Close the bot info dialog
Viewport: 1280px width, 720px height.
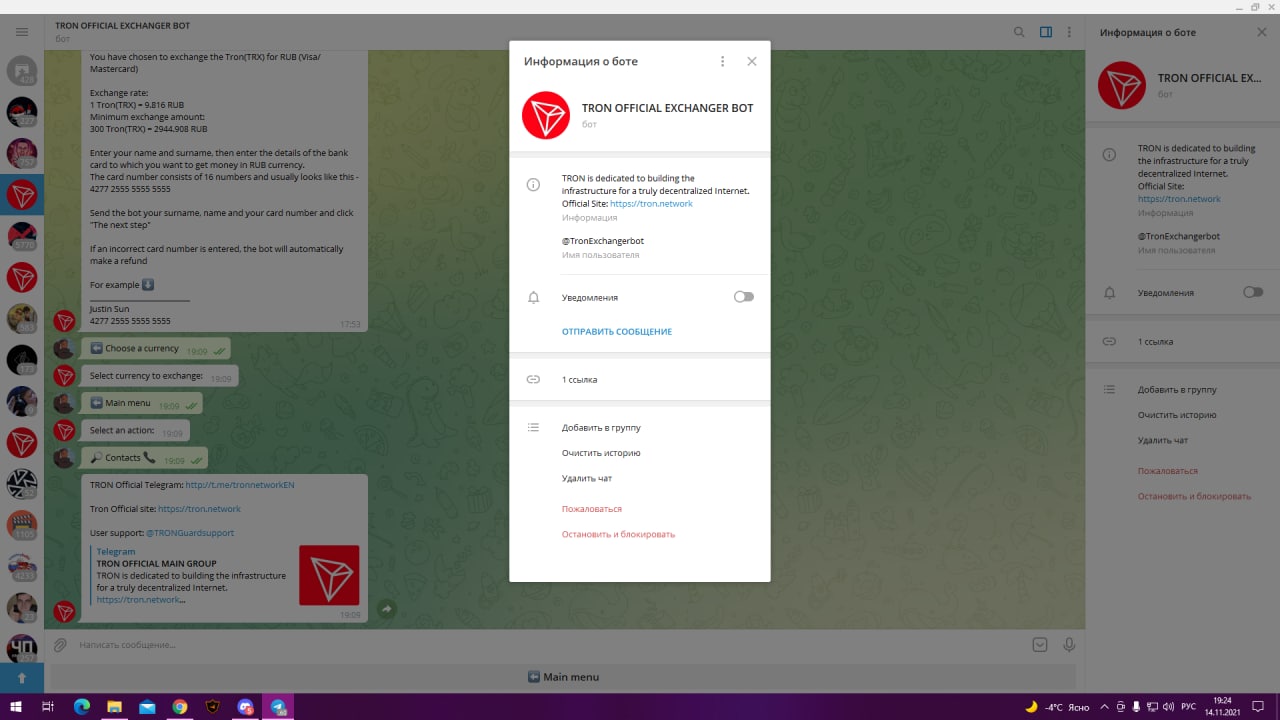[752, 61]
